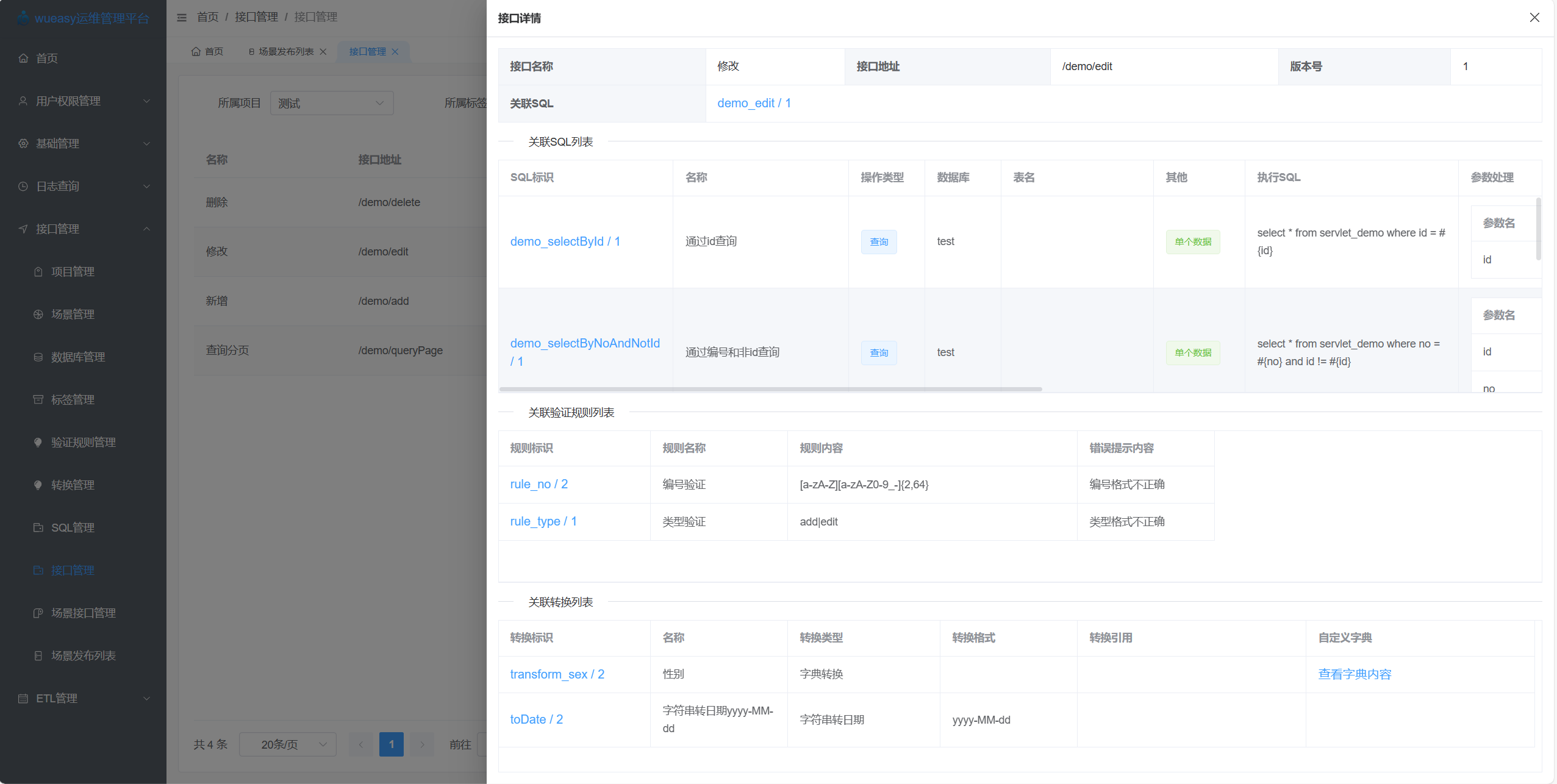Collapse the 接口管理 menu chevron

coord(146,229)
